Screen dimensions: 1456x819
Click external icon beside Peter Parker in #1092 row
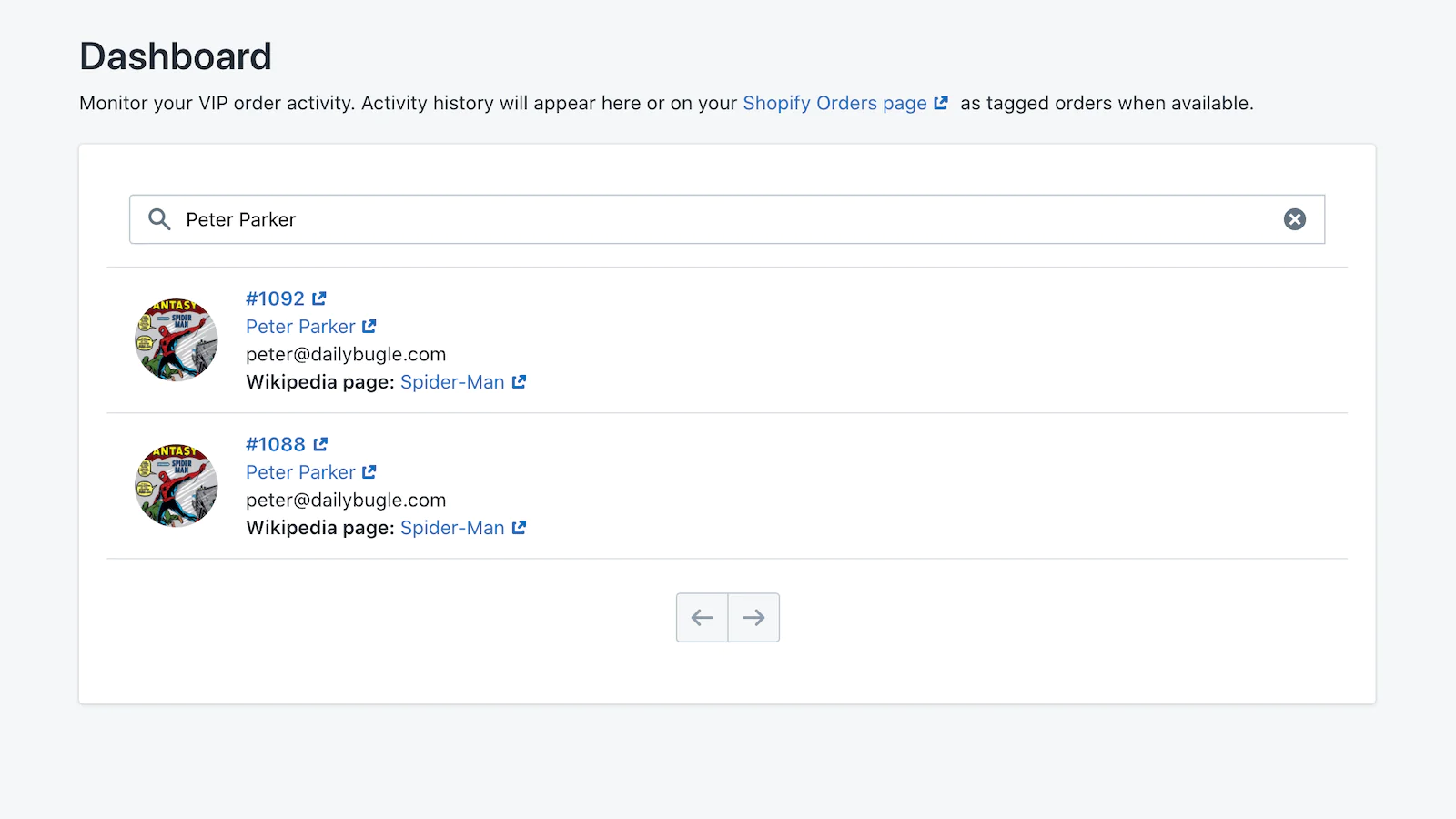[369, 326]
